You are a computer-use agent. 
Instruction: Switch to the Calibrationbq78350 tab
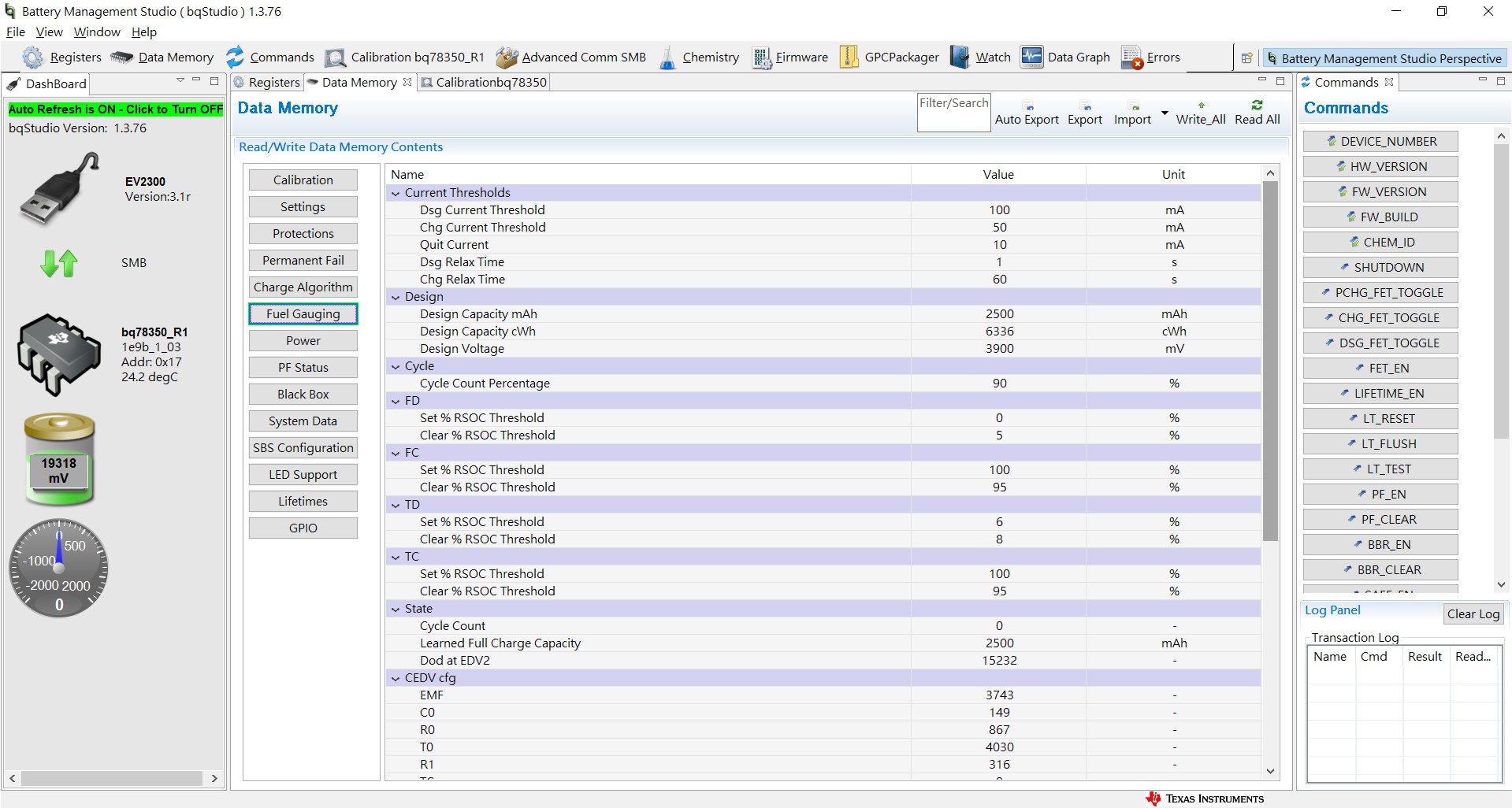(x=483, y=82)
